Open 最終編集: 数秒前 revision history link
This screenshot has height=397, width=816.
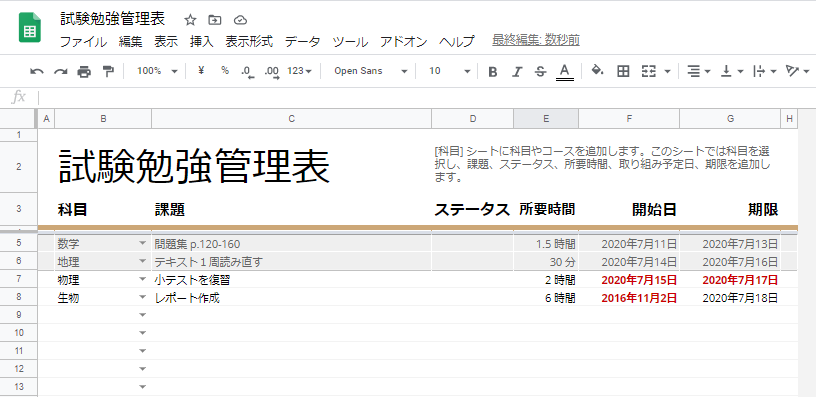pos(536,40)
